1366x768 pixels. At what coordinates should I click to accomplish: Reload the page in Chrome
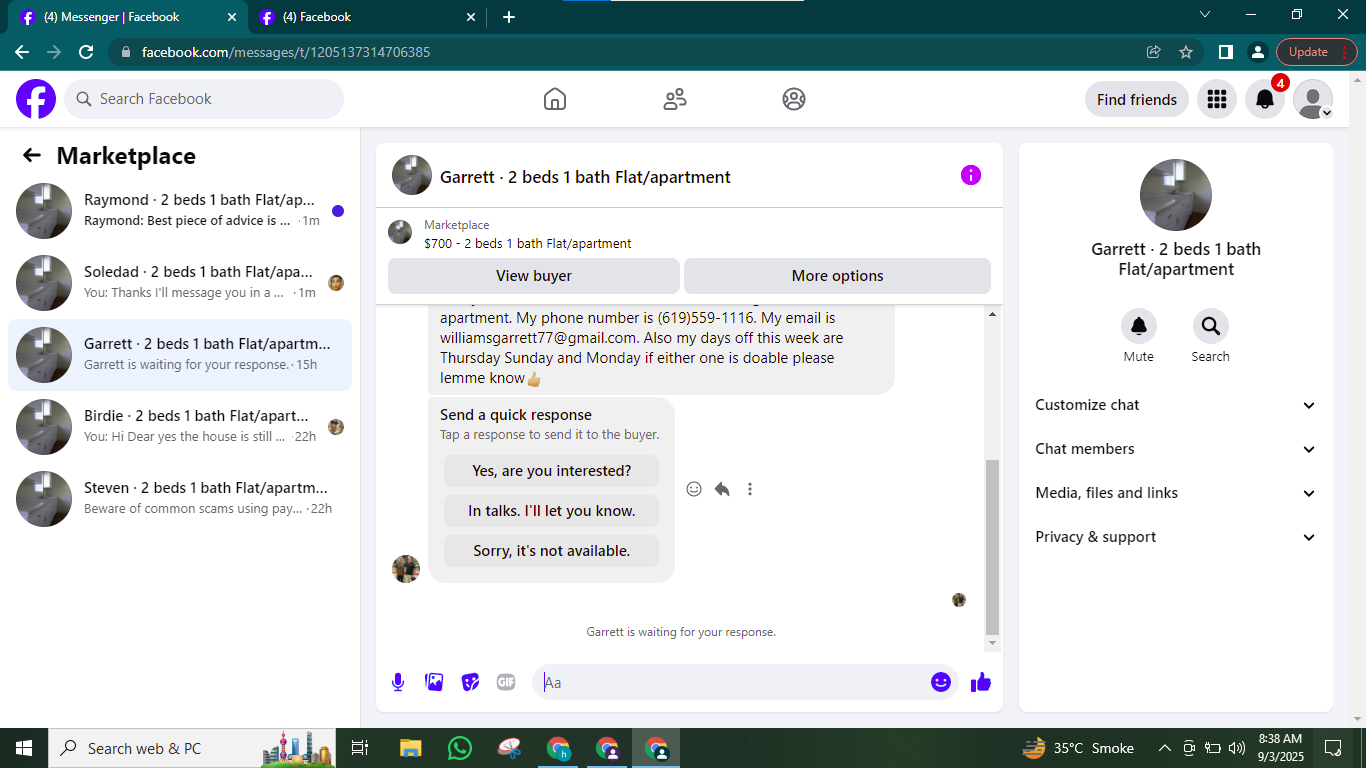86,52
